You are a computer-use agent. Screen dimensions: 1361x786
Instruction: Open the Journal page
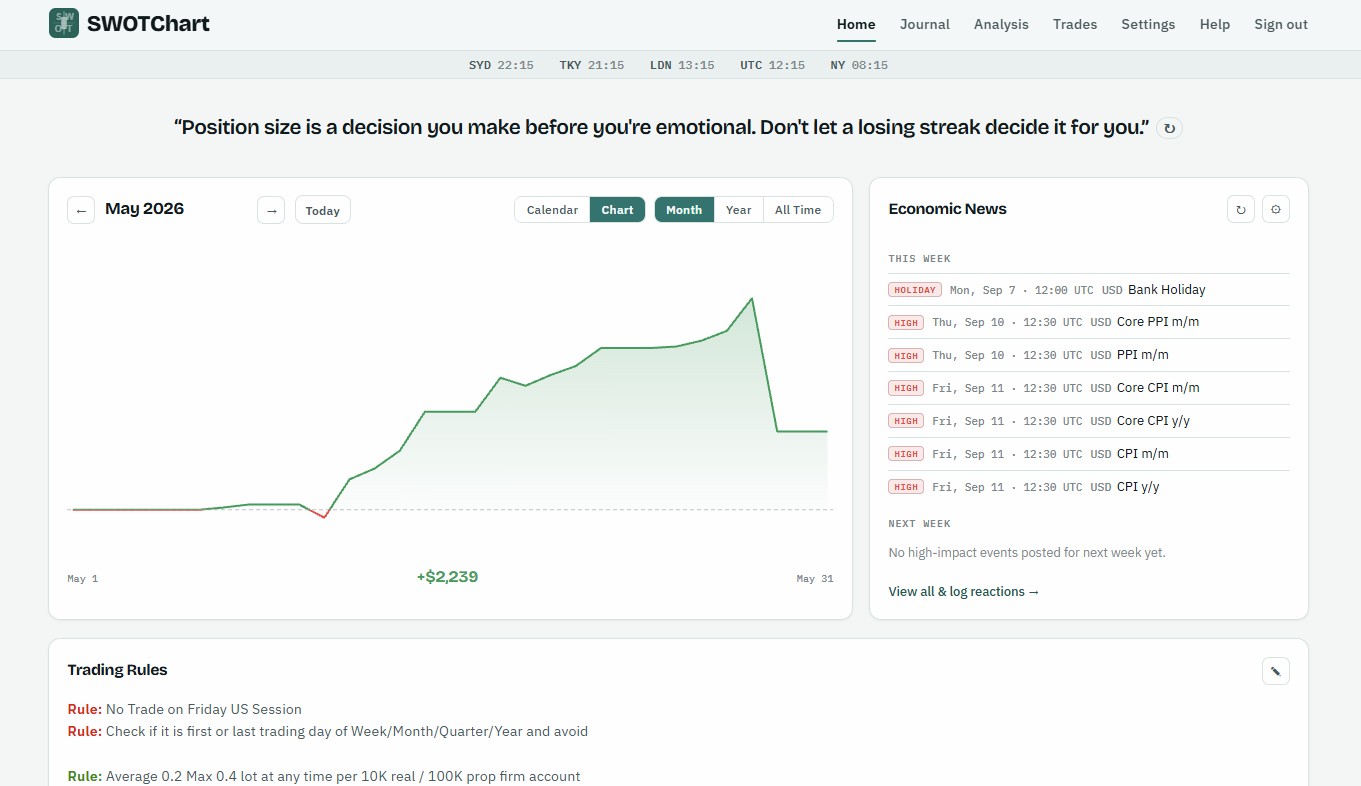[925, 24]
